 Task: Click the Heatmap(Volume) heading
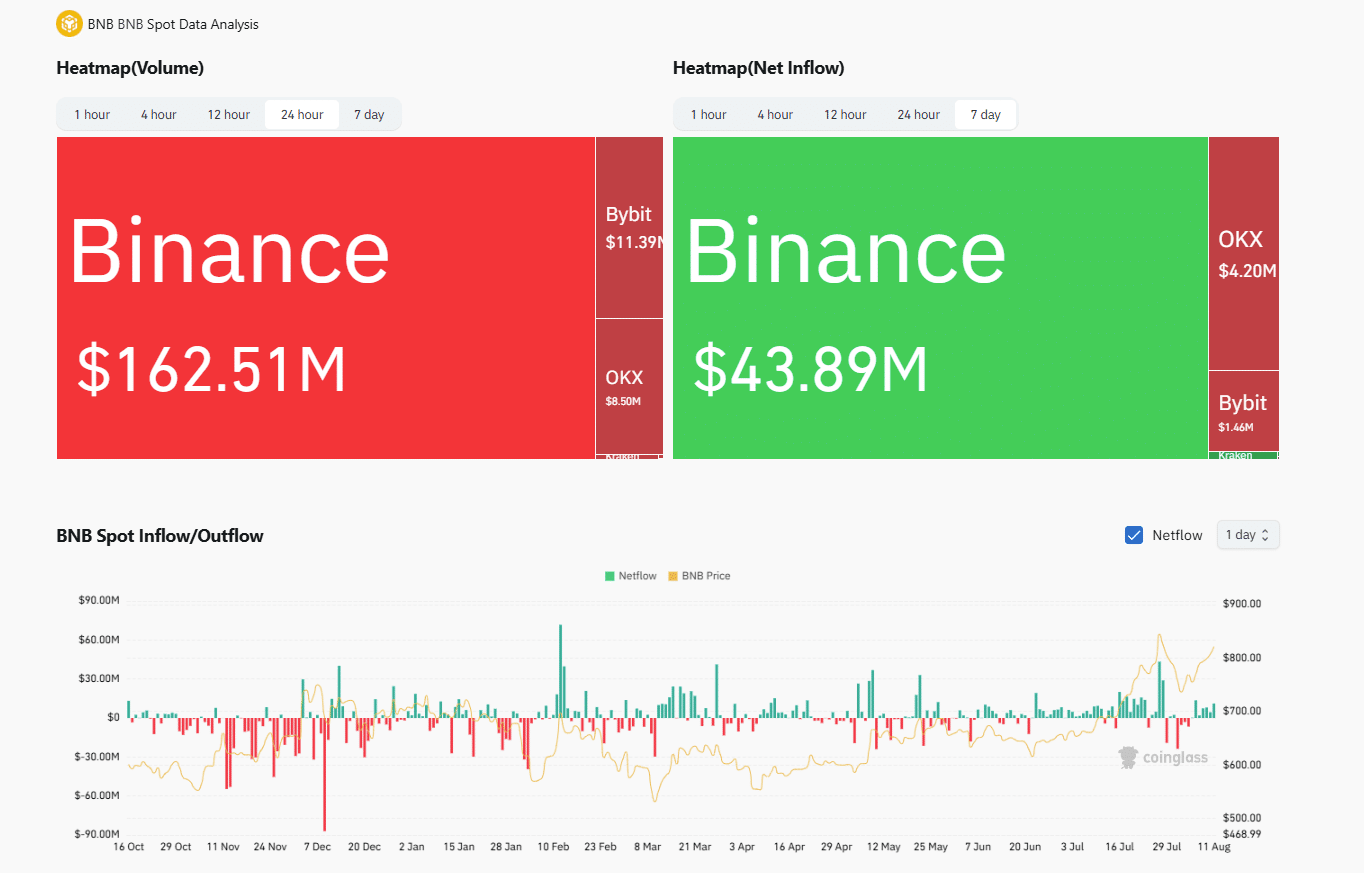click(x=130, y=68)
